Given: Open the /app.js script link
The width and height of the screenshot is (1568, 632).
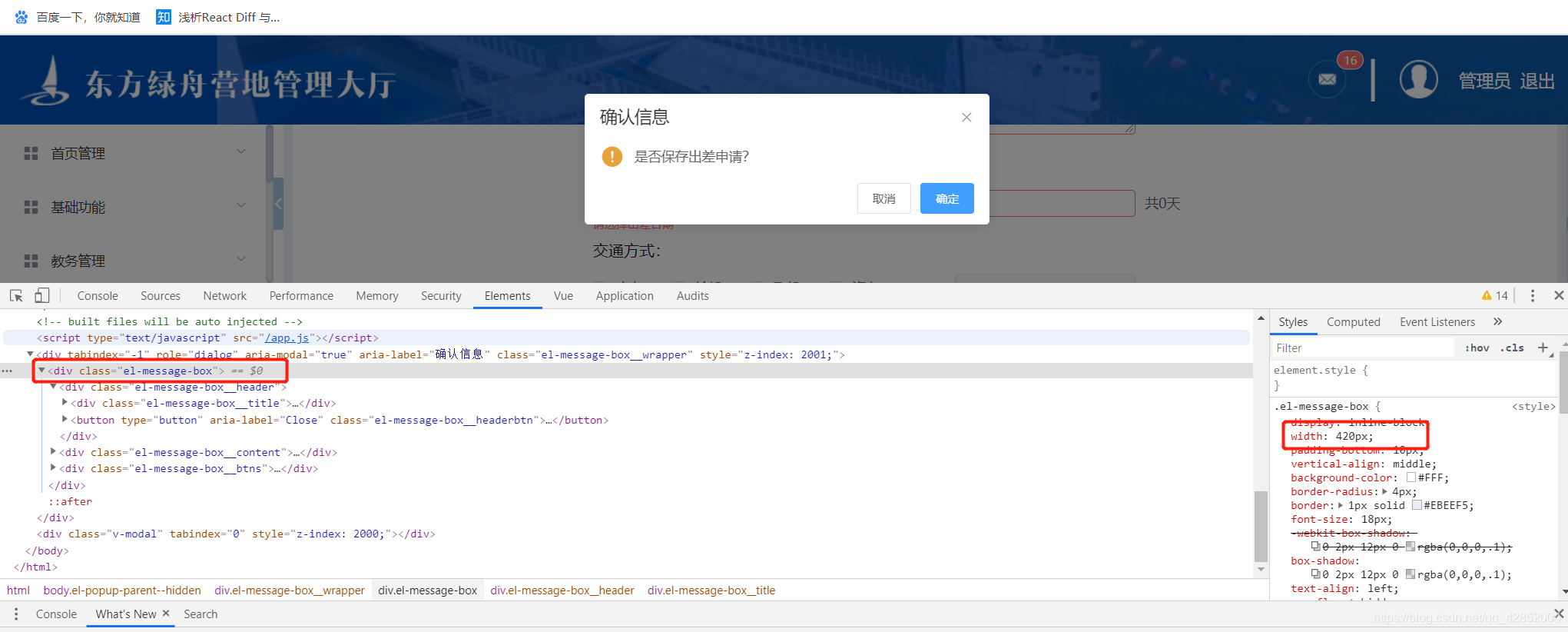Looking at the screenshot, I should (x=287, y=338).
